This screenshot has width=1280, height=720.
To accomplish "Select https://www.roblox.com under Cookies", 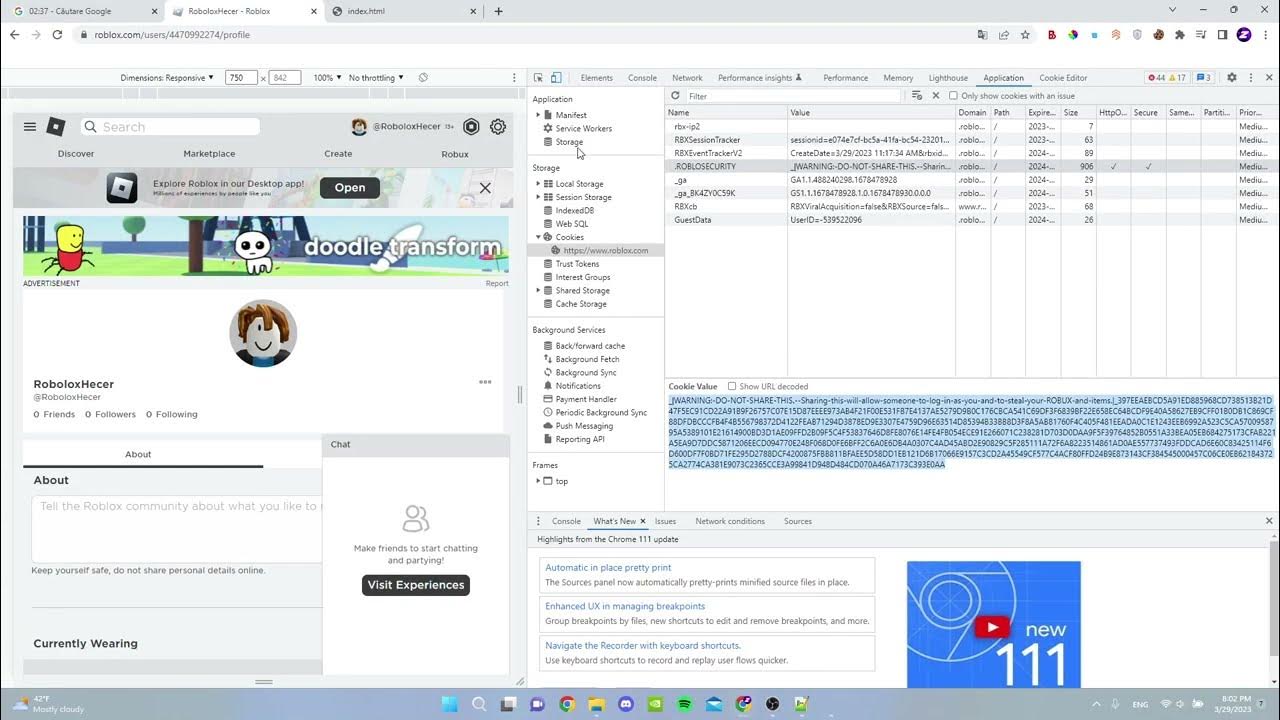I will pos(605,250).
